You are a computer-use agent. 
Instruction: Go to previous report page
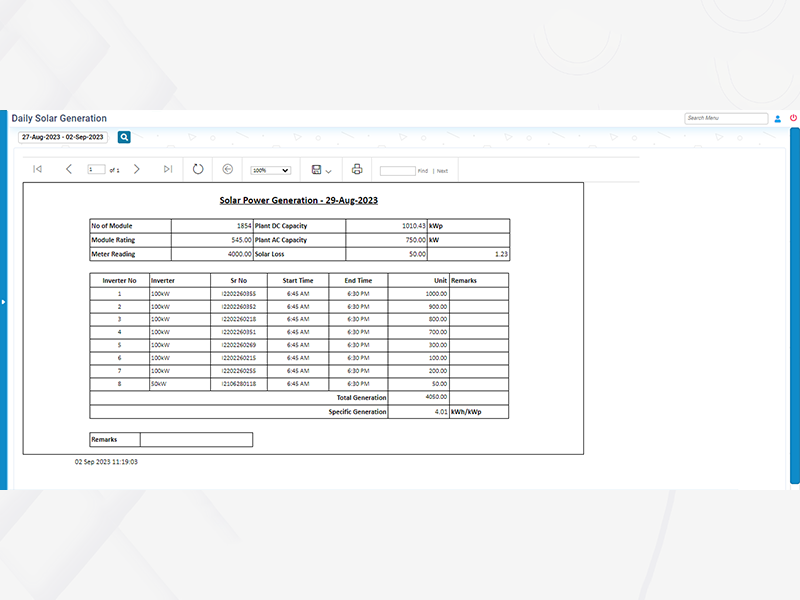pos(69,169)
